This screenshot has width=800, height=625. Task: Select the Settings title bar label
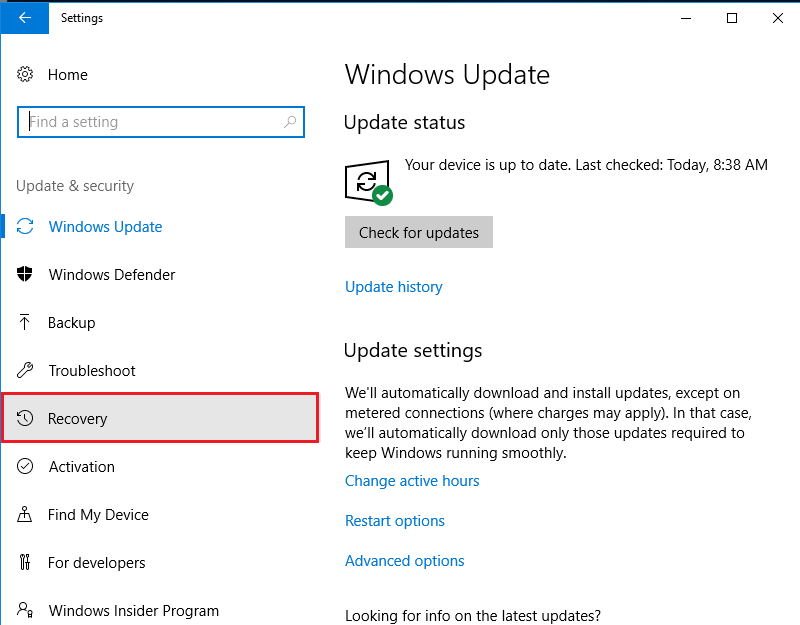click(x=82, y=18)
